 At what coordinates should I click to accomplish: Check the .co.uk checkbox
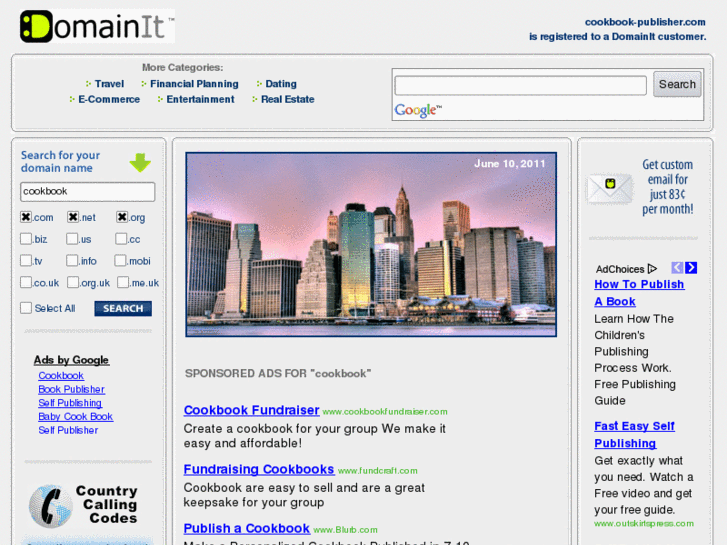pos(26,282)
